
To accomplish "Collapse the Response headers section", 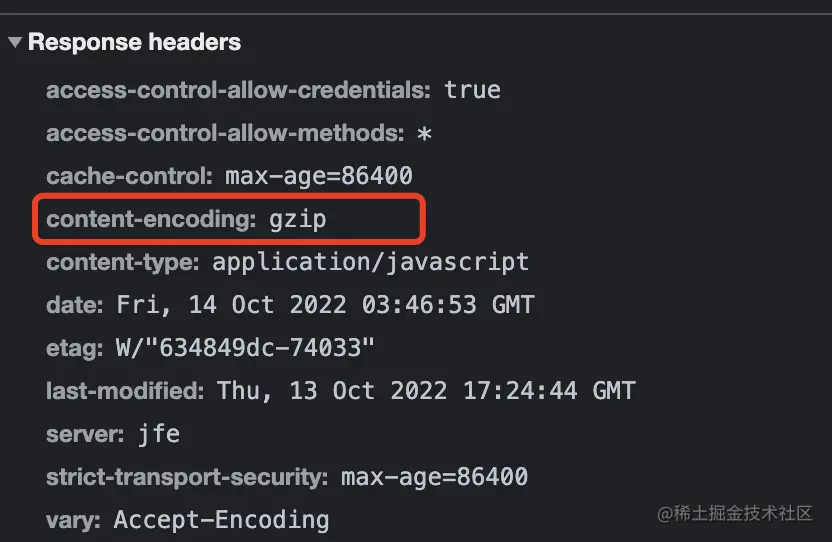I will (15, 42).
